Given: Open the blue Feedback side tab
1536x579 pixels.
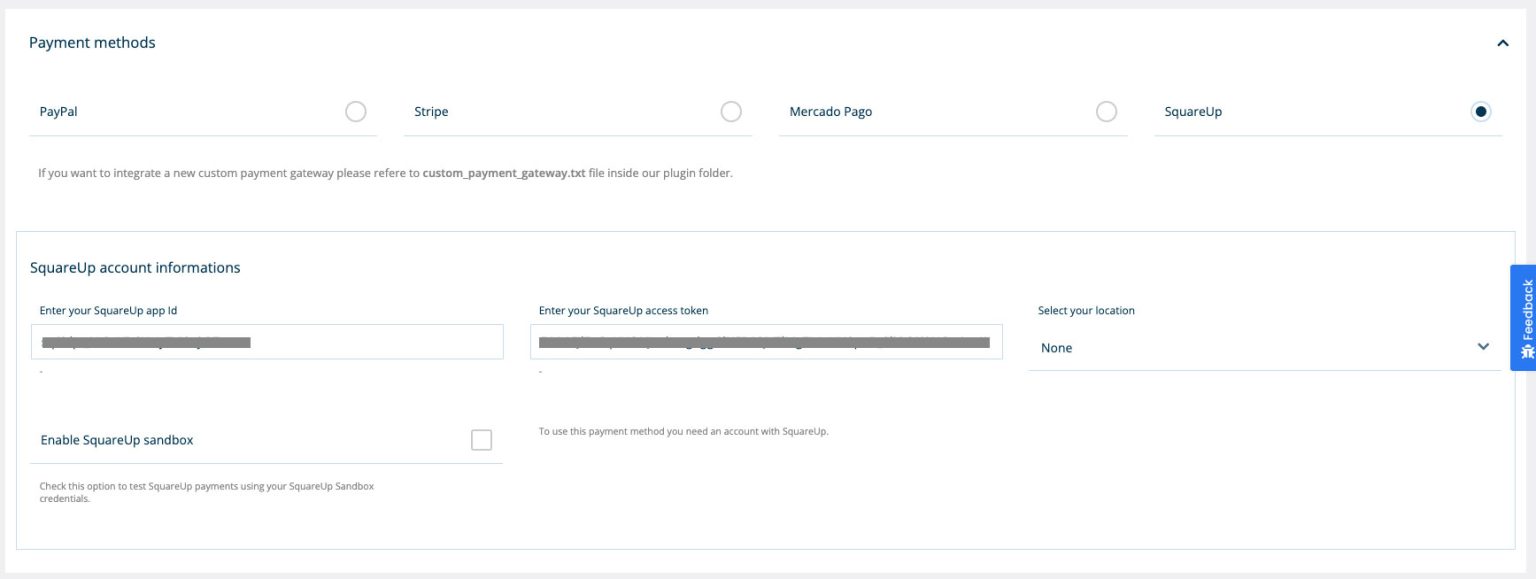Looking at the screenshot, I should 1524,310.
